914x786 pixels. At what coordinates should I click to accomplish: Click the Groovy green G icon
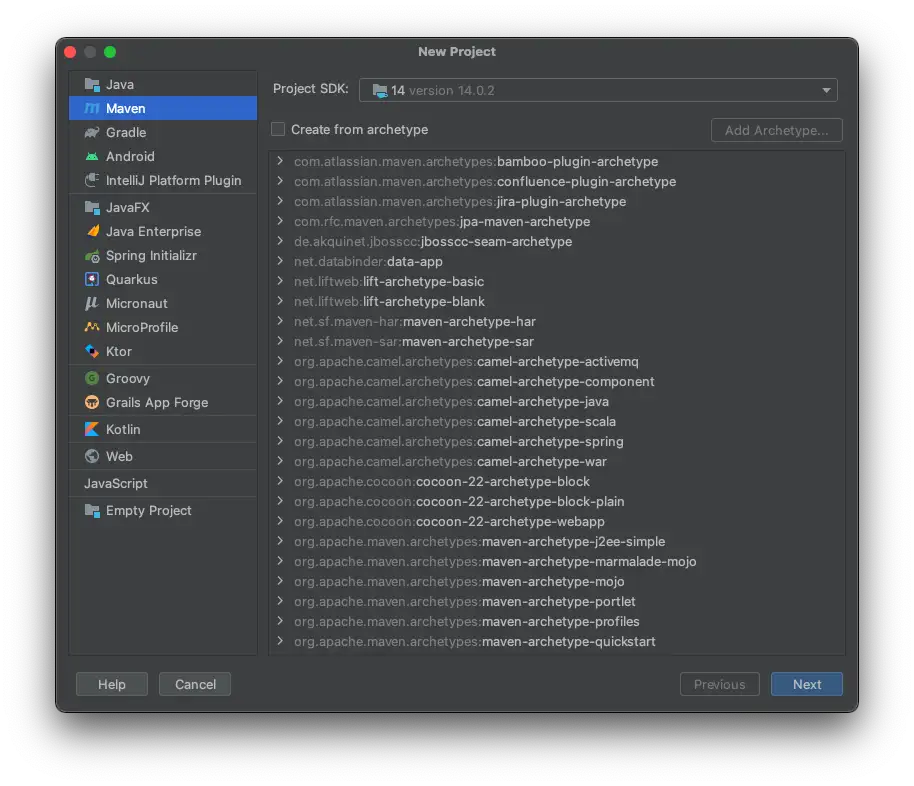coord(92,378)
